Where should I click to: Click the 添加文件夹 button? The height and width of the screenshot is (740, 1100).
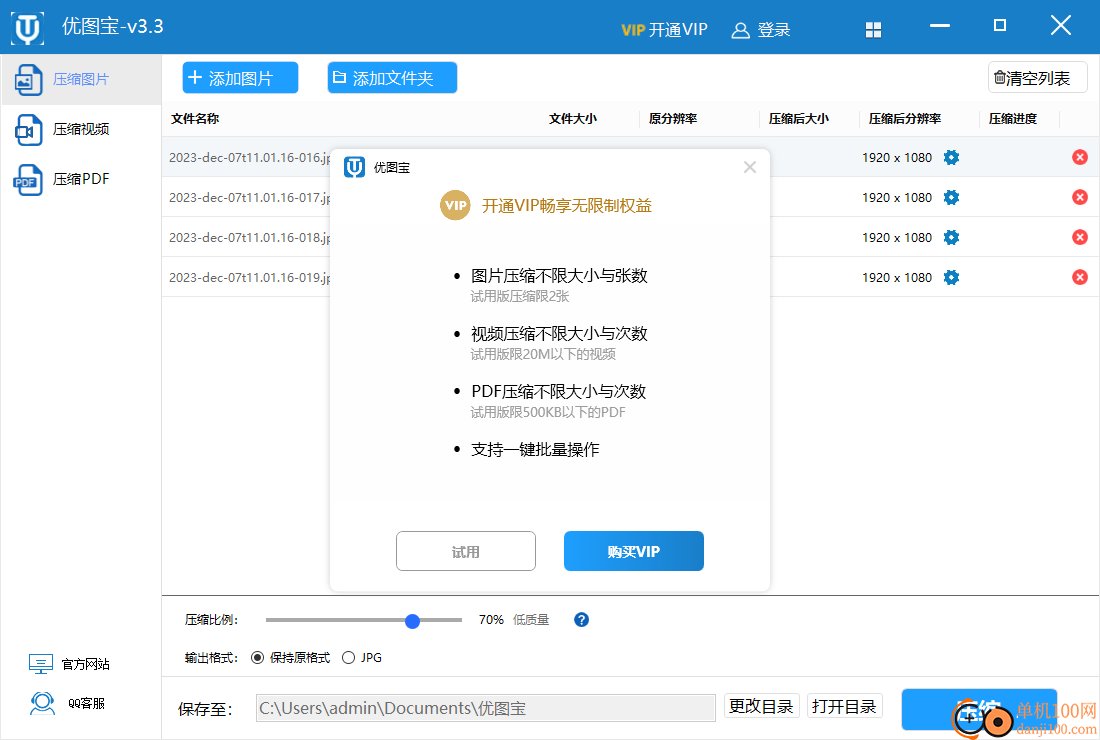[x=392, y=78]
